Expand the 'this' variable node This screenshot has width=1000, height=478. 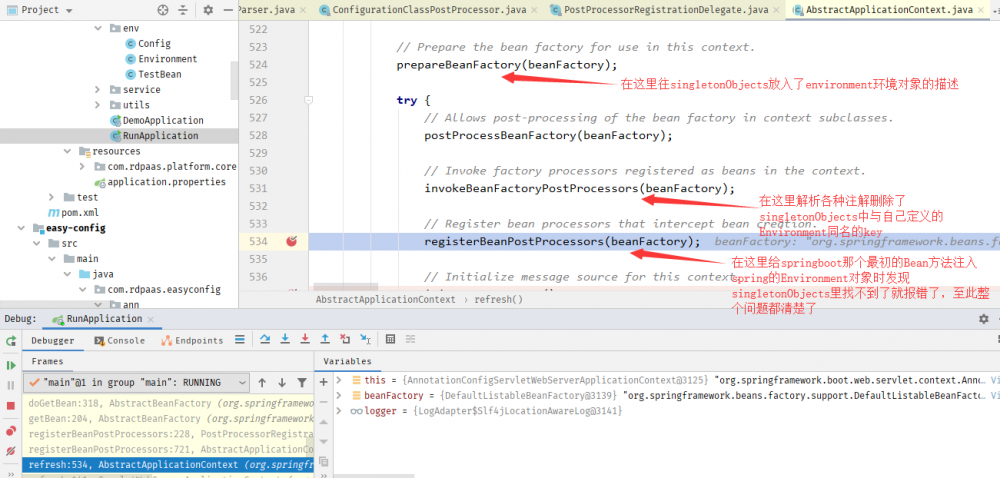pyautogui.click(x=339, y=380)
